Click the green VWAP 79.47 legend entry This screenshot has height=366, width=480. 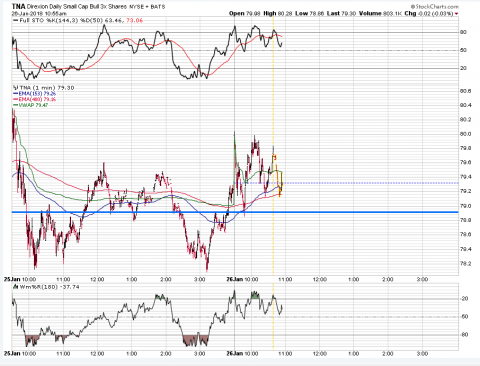click(31, 105)
